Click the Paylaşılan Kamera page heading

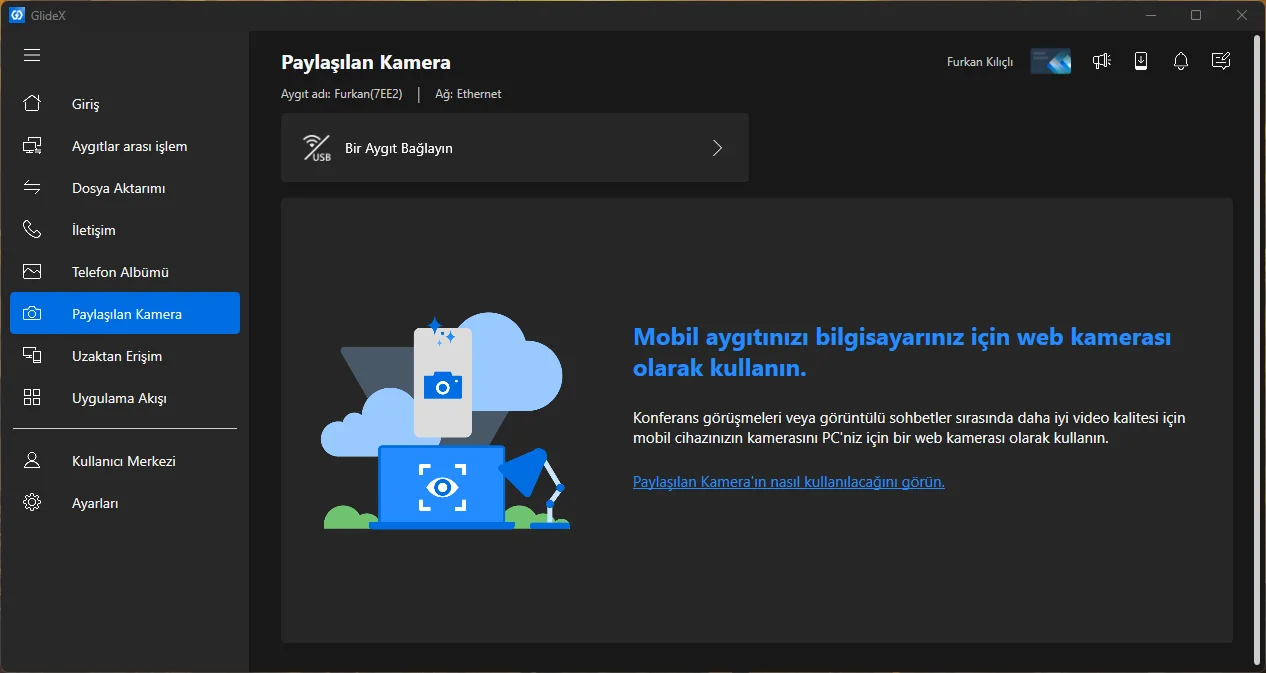point(366,62)
